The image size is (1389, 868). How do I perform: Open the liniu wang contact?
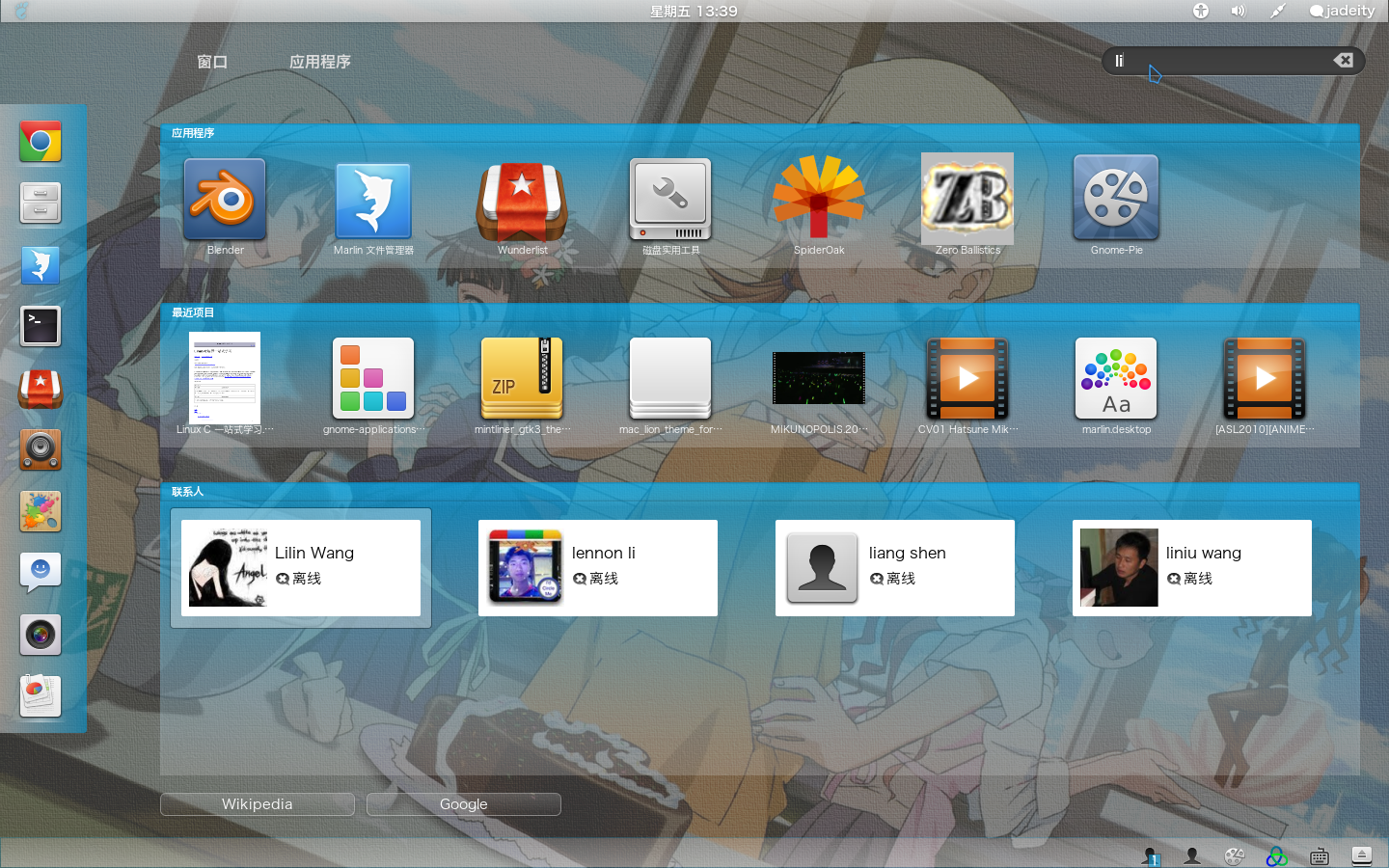(x=1192, y=568)
